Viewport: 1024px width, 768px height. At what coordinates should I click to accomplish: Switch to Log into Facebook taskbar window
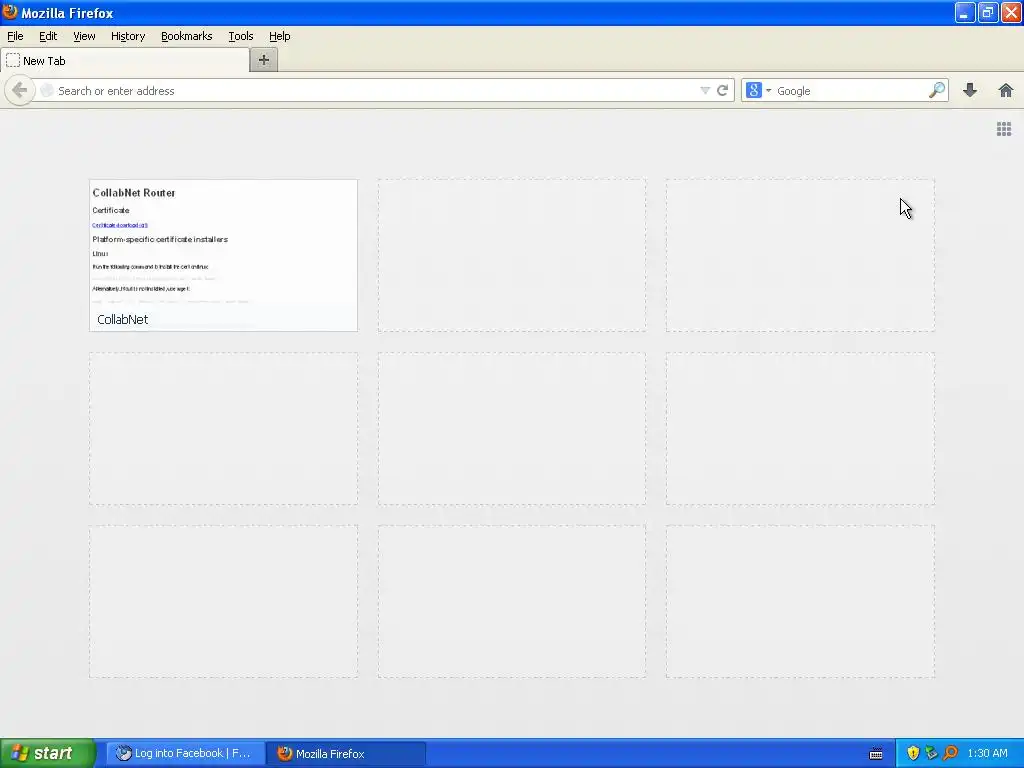[x=185, y=753]
